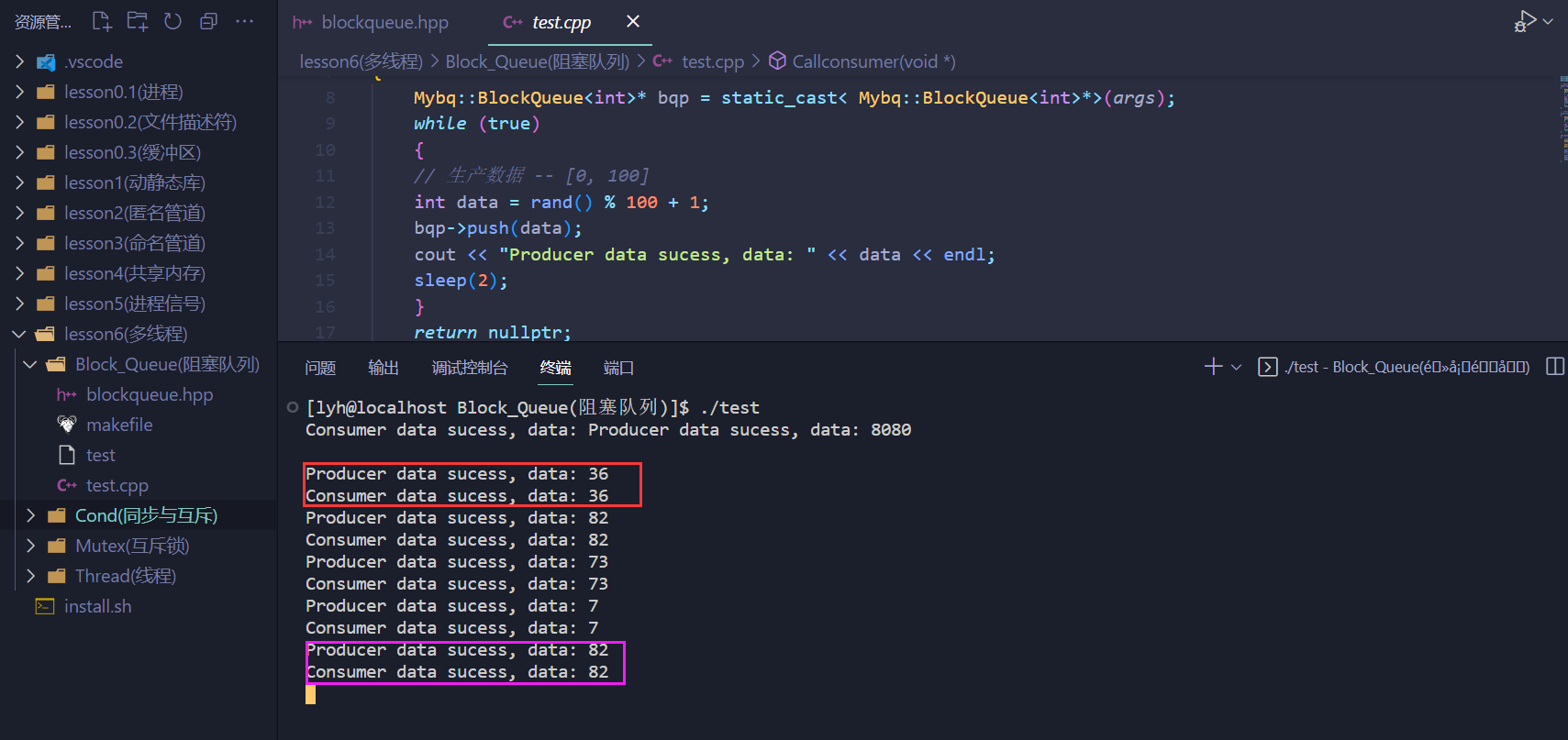Open the 输出 (Output) panel tab

[x=384, y=368]
